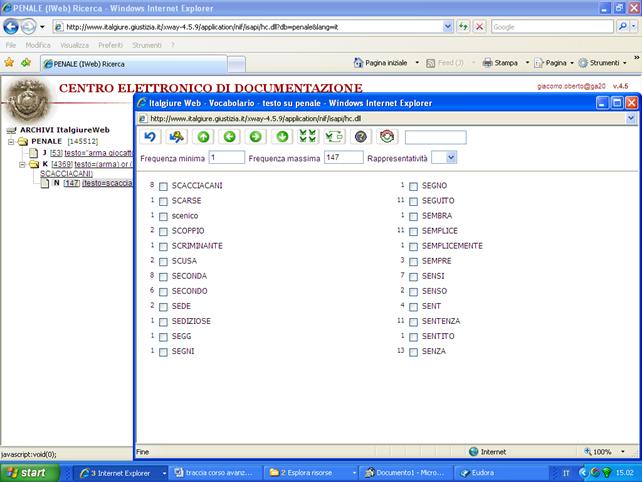Image resolution: width=642 pixels, height=482 pixels.
Task: Open the Pagina menu dropdown arrow
Action: [x=572, y=63]
